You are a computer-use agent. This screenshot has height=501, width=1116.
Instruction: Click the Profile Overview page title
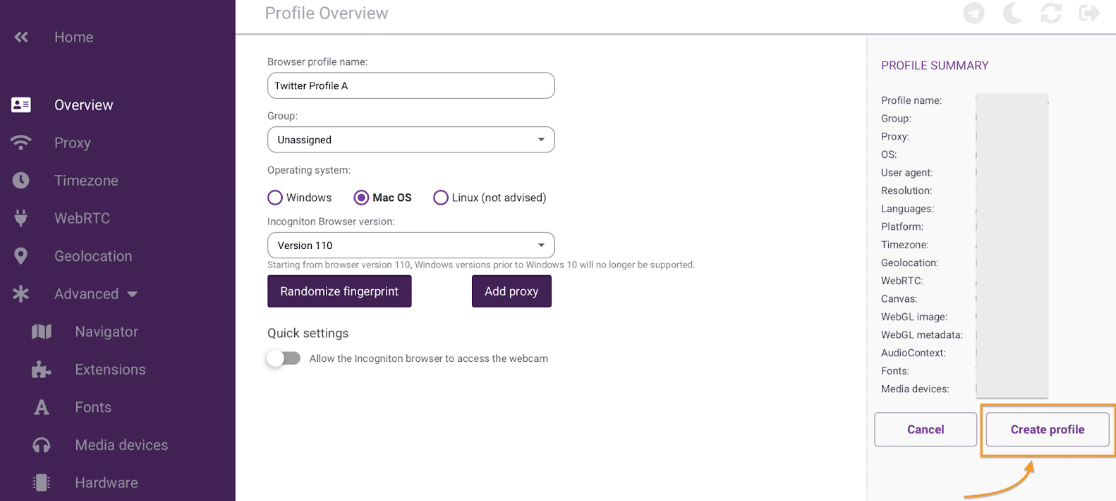327,13
